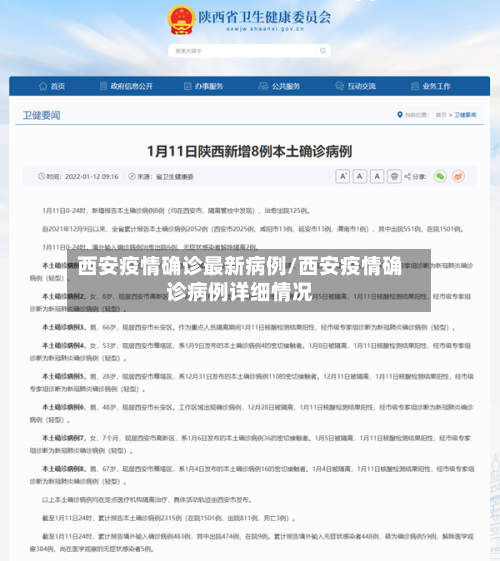Click the icon beside 业务工作
The height and width of the screenshot is (561, 500).
[415, 86]
